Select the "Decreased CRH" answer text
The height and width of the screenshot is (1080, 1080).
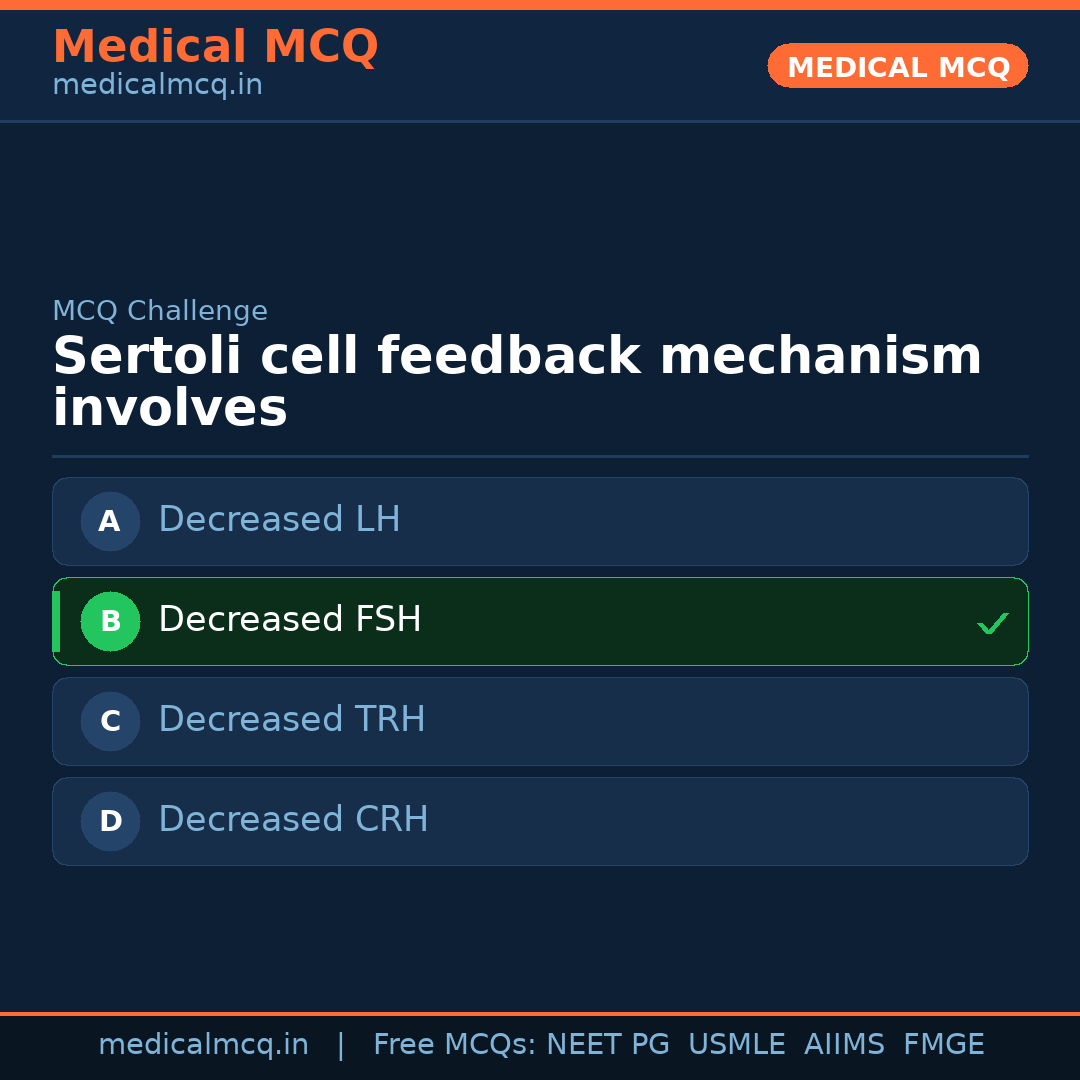[293, 820]
